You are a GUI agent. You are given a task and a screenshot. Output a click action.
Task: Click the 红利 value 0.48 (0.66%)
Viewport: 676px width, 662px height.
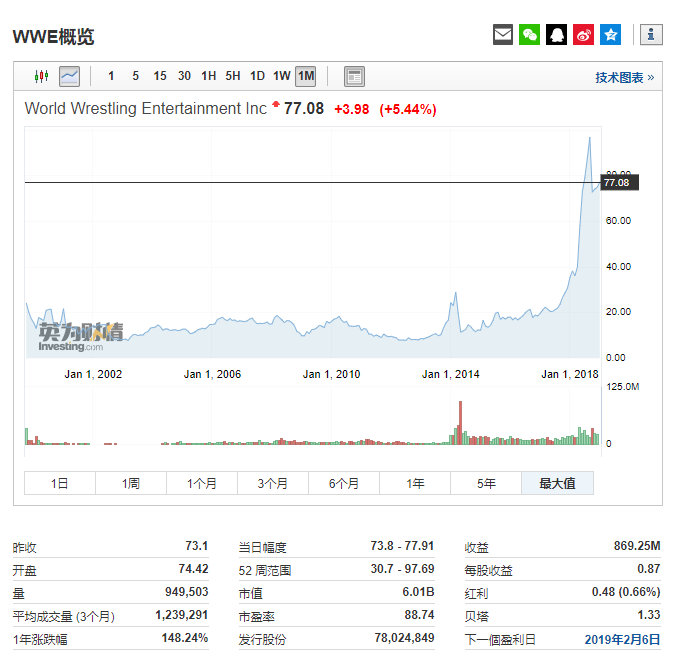click(626, 592)
